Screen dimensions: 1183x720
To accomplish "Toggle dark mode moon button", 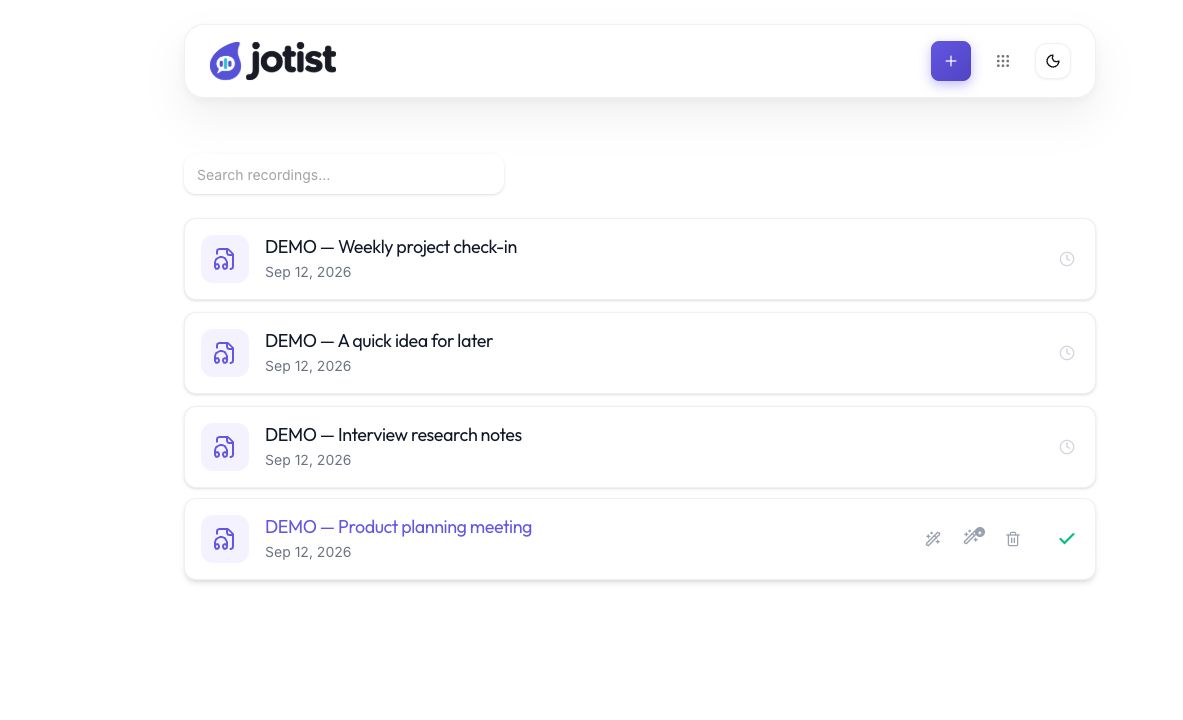I will pyautogui.click(x=1052, y=61).
